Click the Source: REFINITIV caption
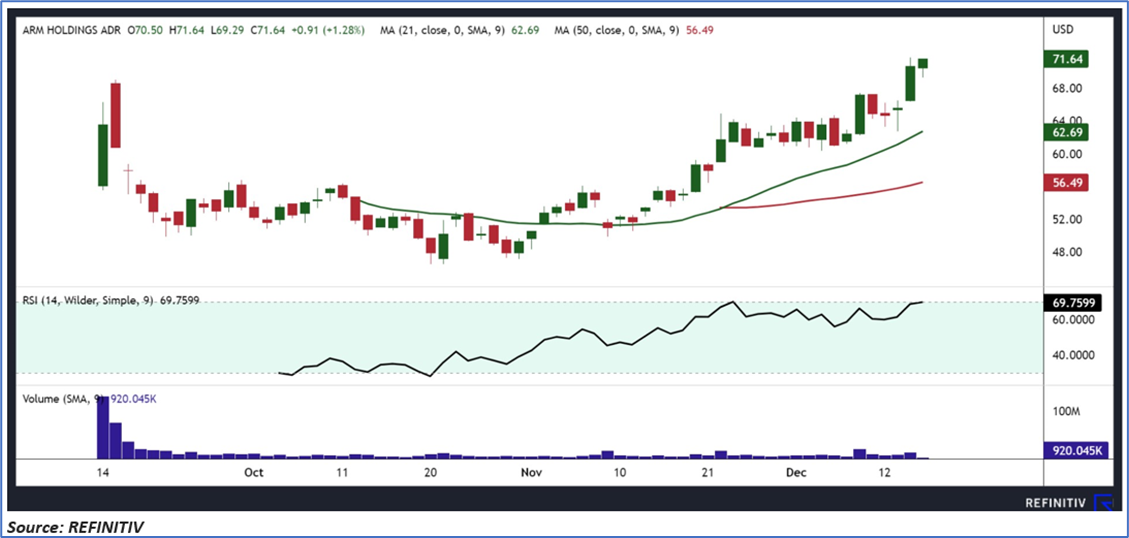The image size is (1129, 538). tap(76, 528)
